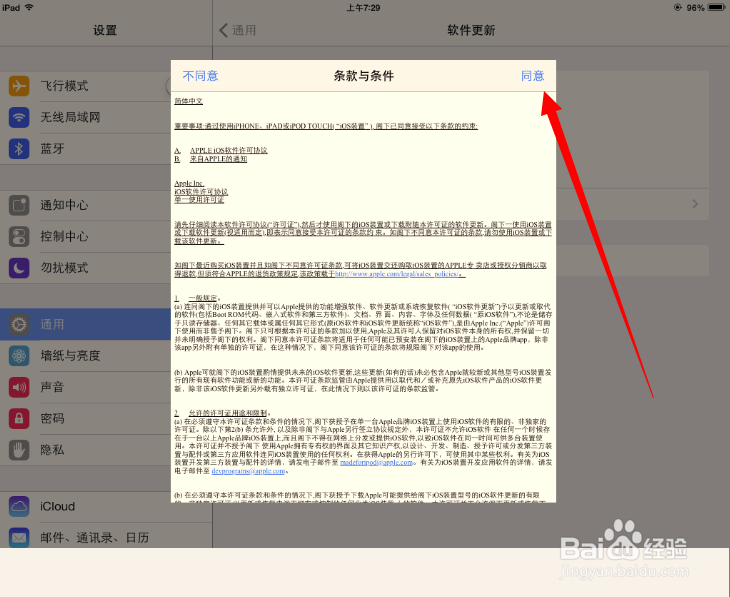The image size is (730, 597).
Task: Tap the rotation lock icon in status bar
Action: coord(677,7)
